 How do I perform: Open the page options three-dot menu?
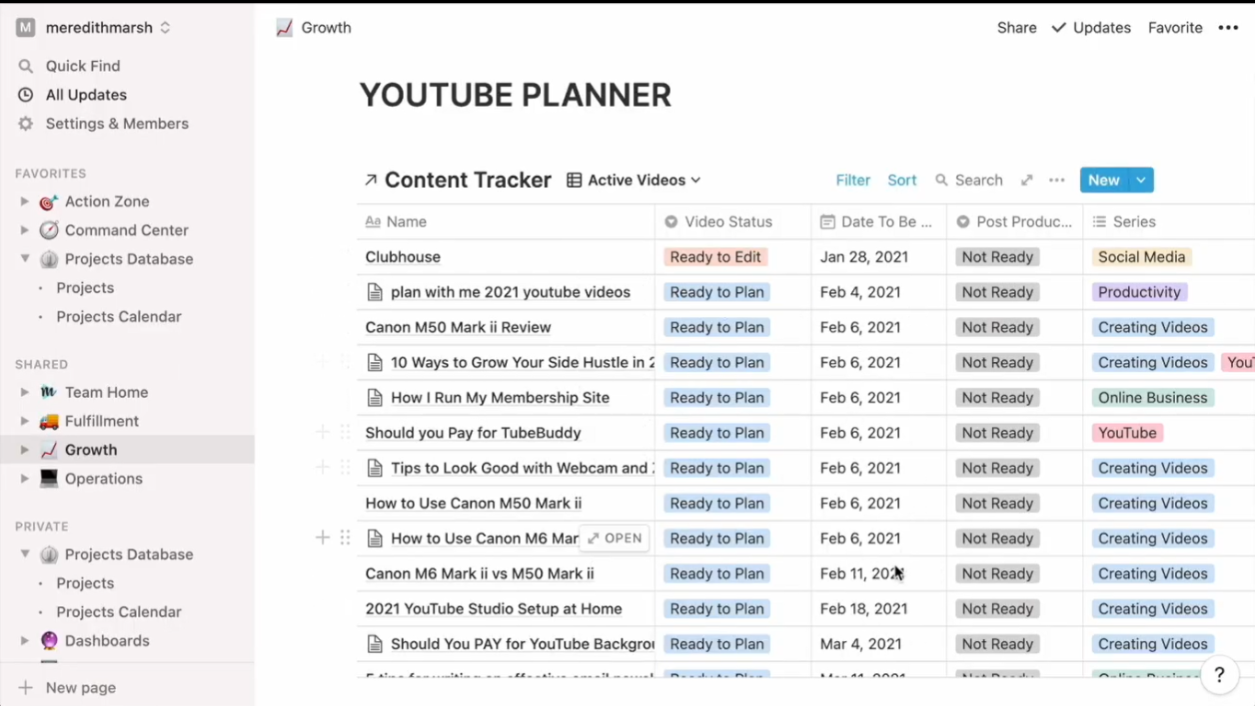(x=1228, y=28)
